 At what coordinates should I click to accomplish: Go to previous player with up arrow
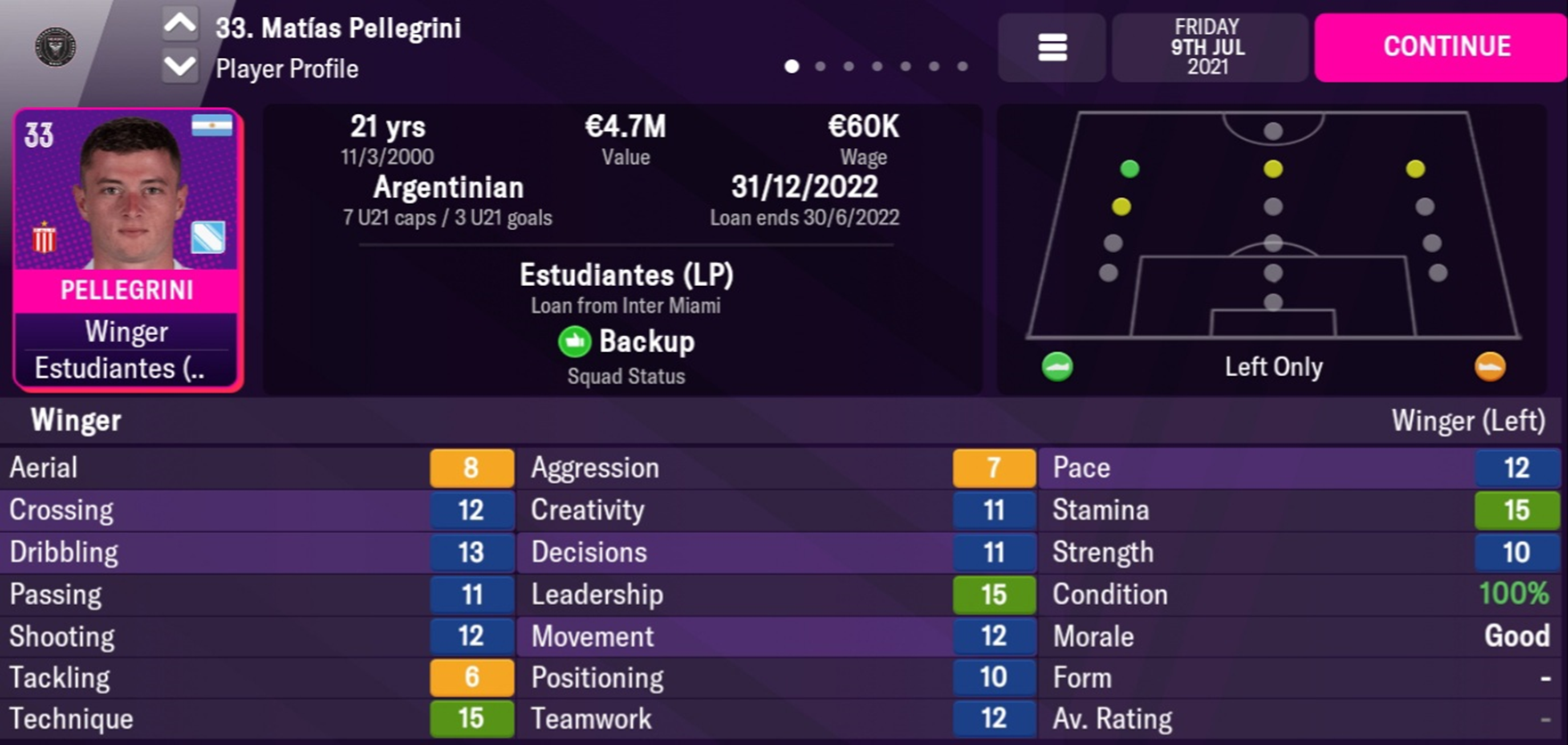click(180, 25)
